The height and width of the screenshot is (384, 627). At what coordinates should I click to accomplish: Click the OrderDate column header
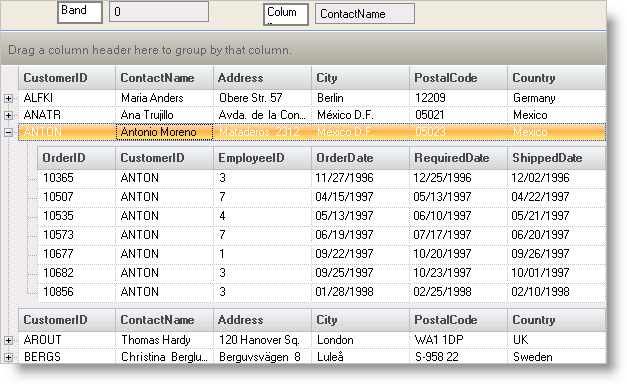[360, 158]
